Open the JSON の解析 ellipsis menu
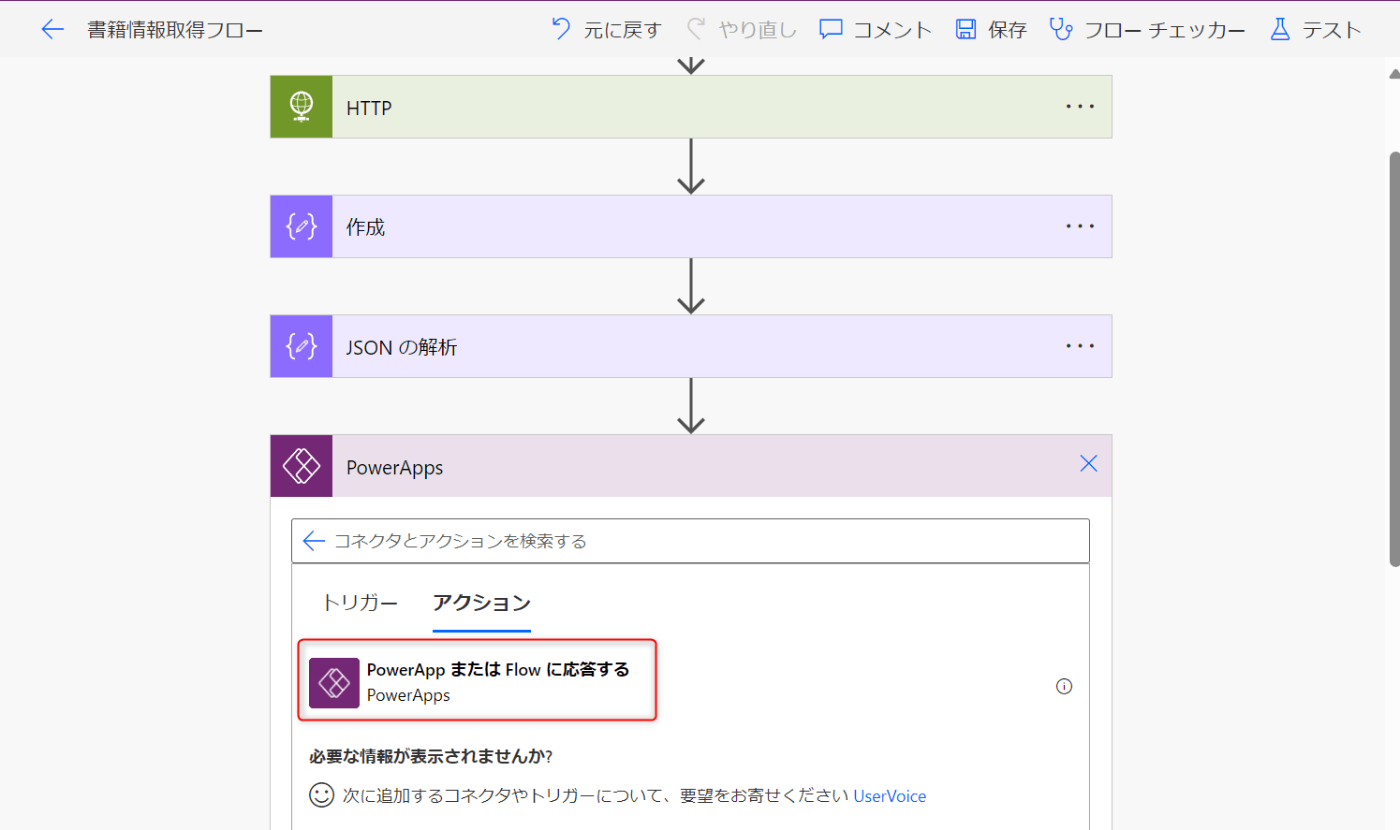The width and height of the screenshot is (1400, 830). (1080, 346)
